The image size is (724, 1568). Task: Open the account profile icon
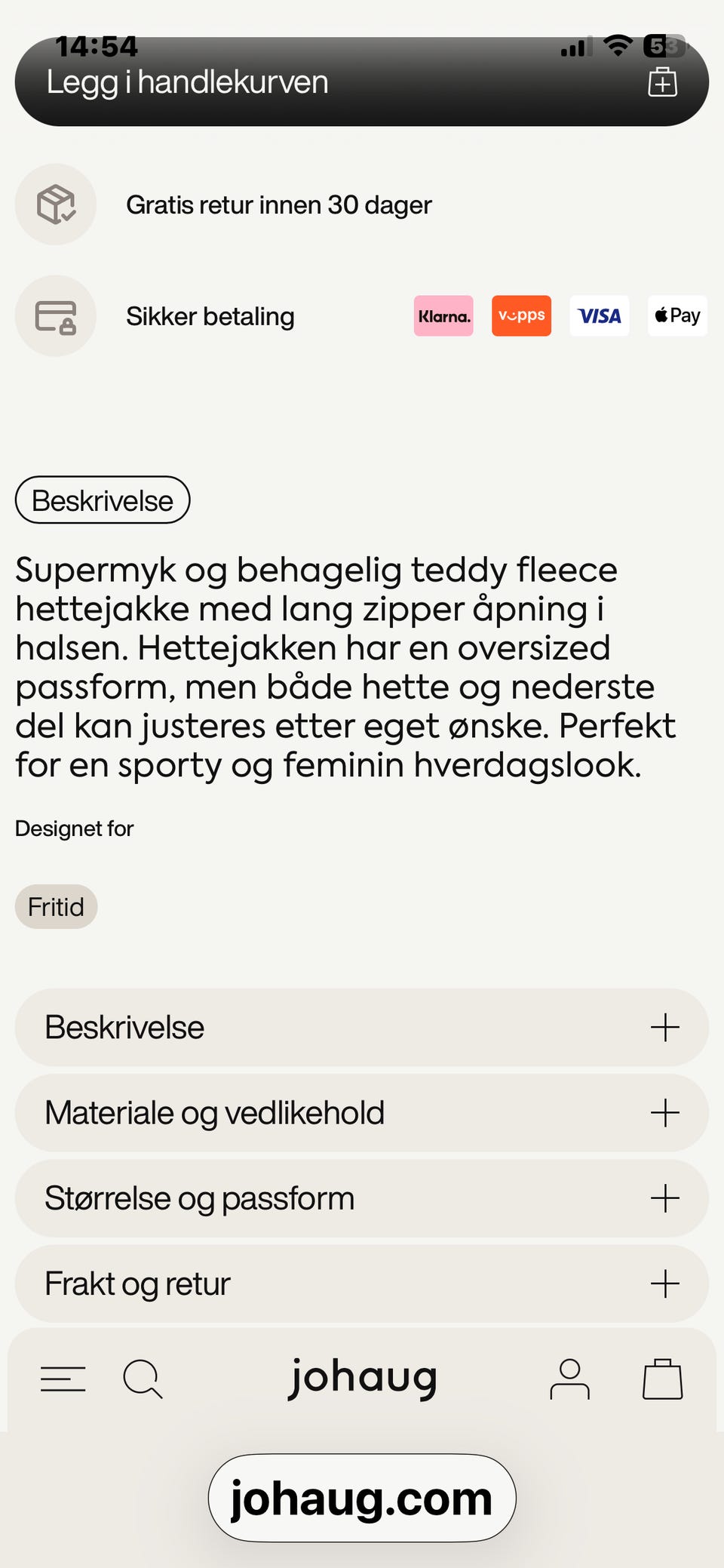coord(571,1379)
